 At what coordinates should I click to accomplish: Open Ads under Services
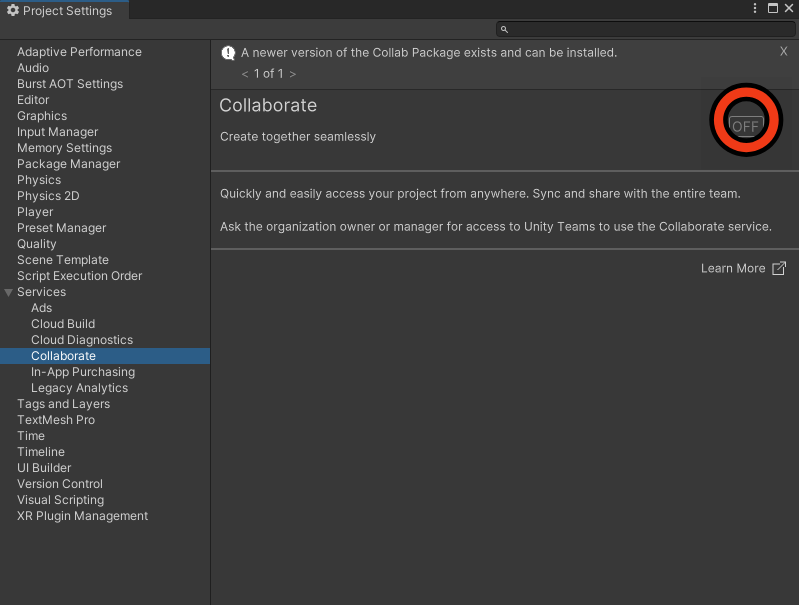pos(41,308)
